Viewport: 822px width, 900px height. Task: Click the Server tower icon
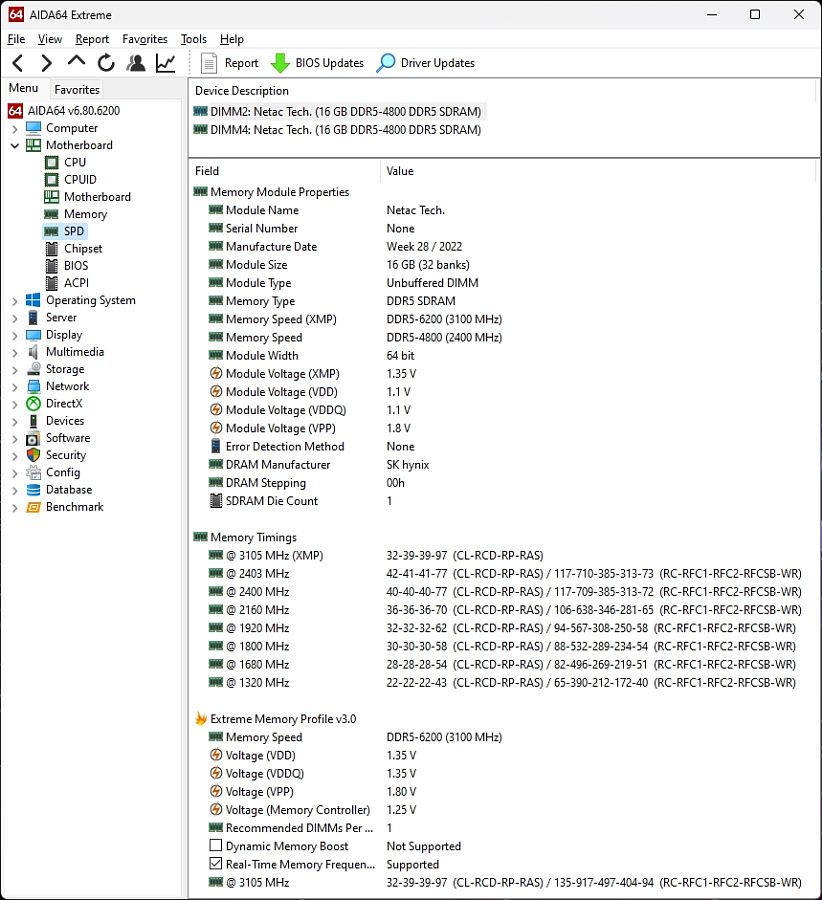pos(33,317)
